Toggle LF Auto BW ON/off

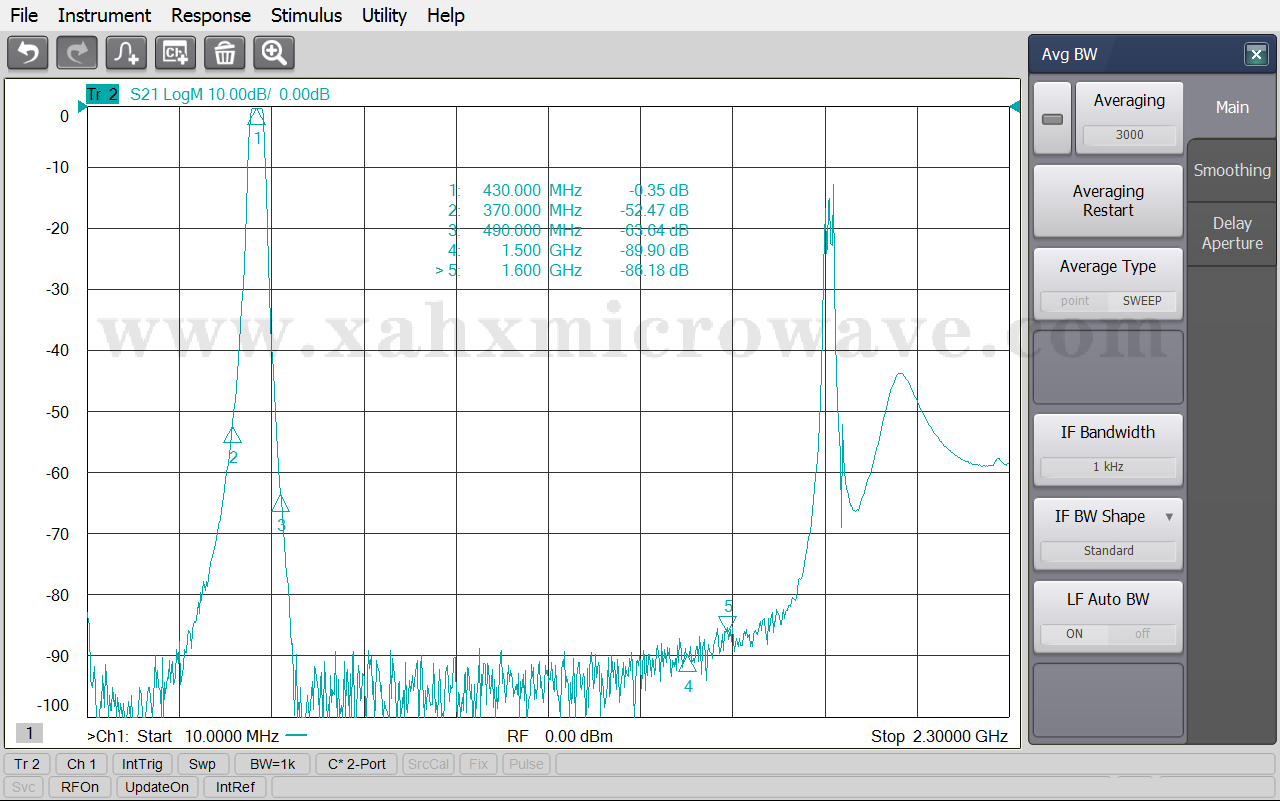[x=1108, y=617]
